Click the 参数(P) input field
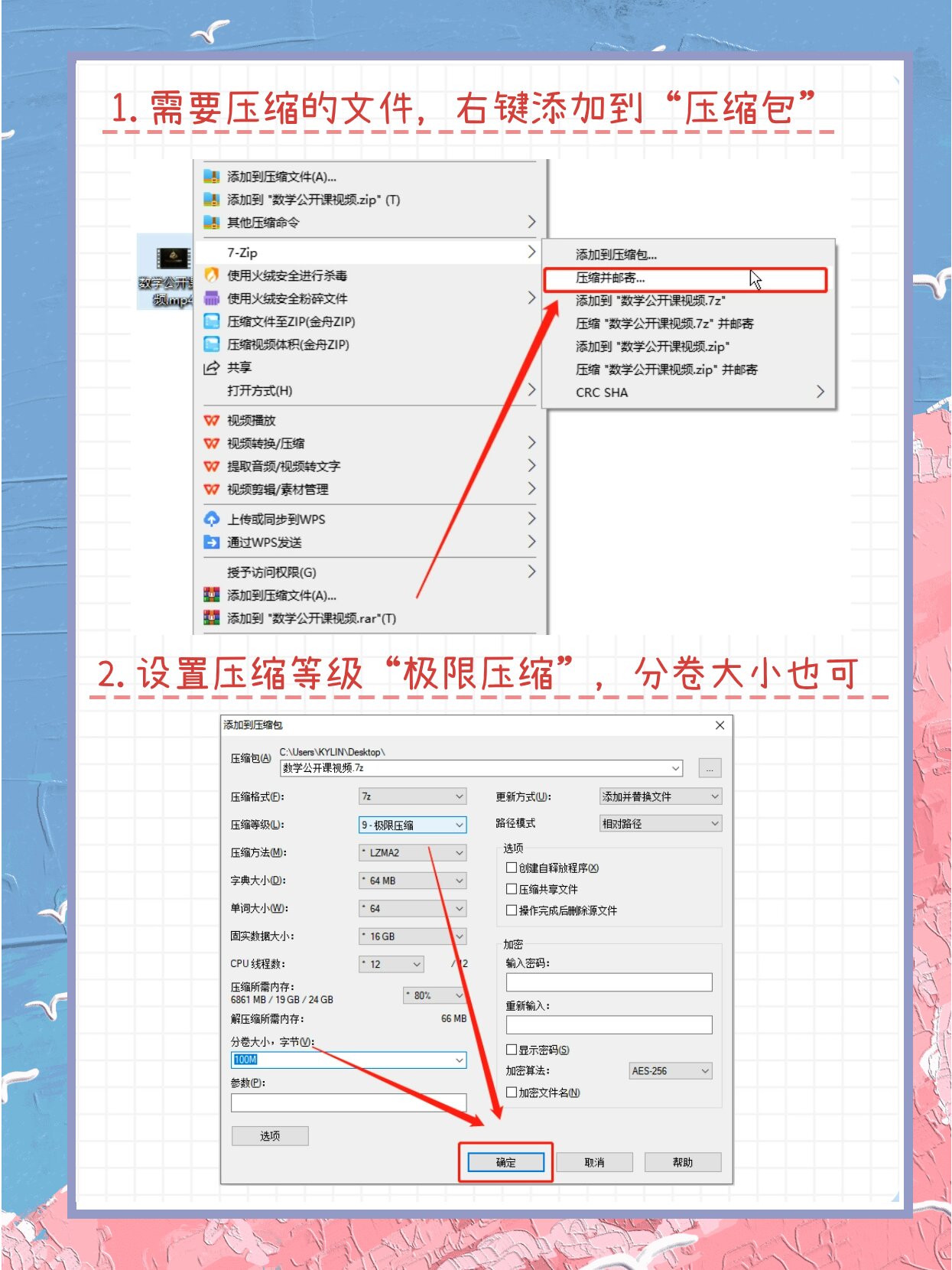The image size is (952, 1270). [x=349, y=1102]
